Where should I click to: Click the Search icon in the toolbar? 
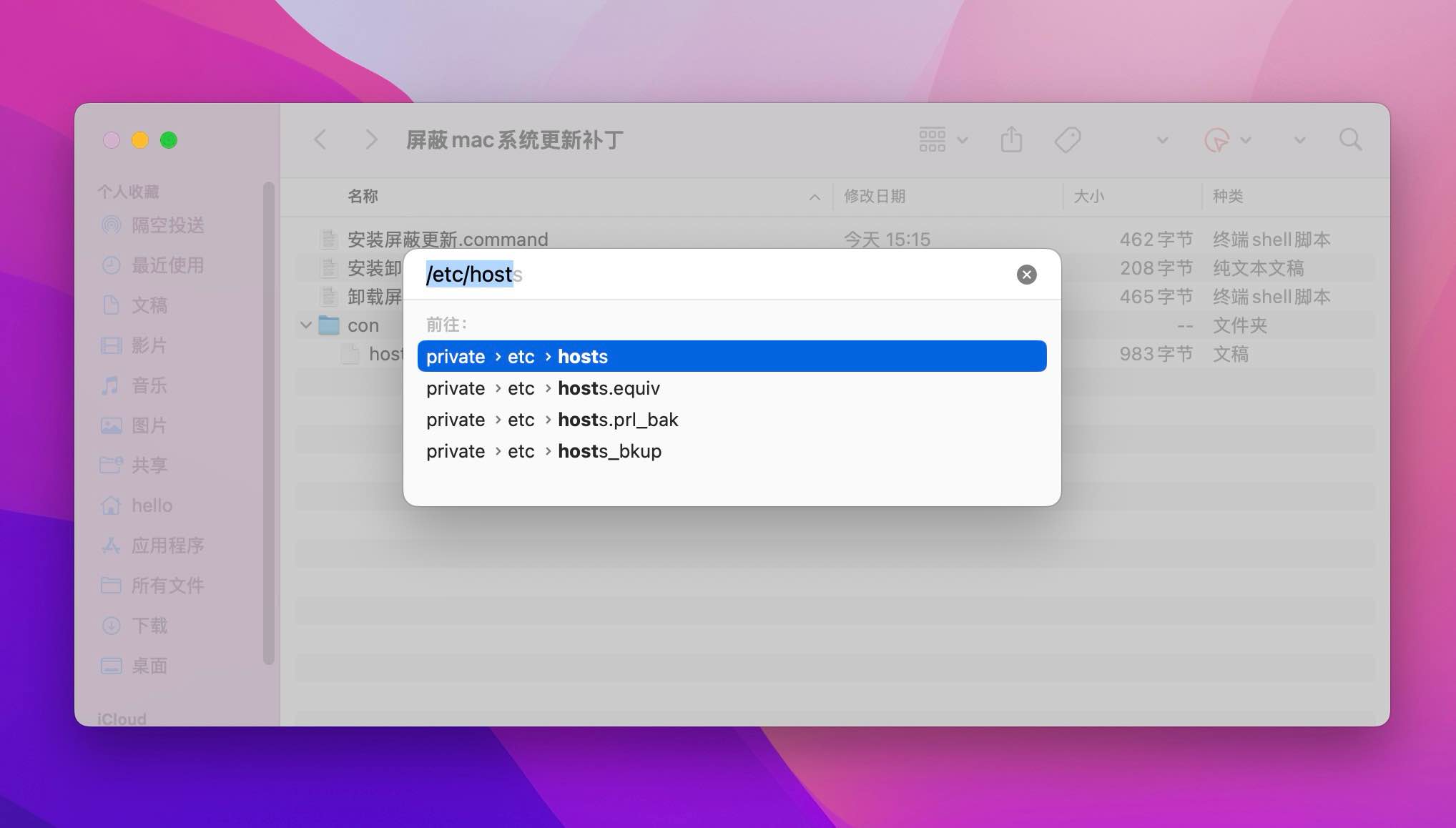(1350, 139)
